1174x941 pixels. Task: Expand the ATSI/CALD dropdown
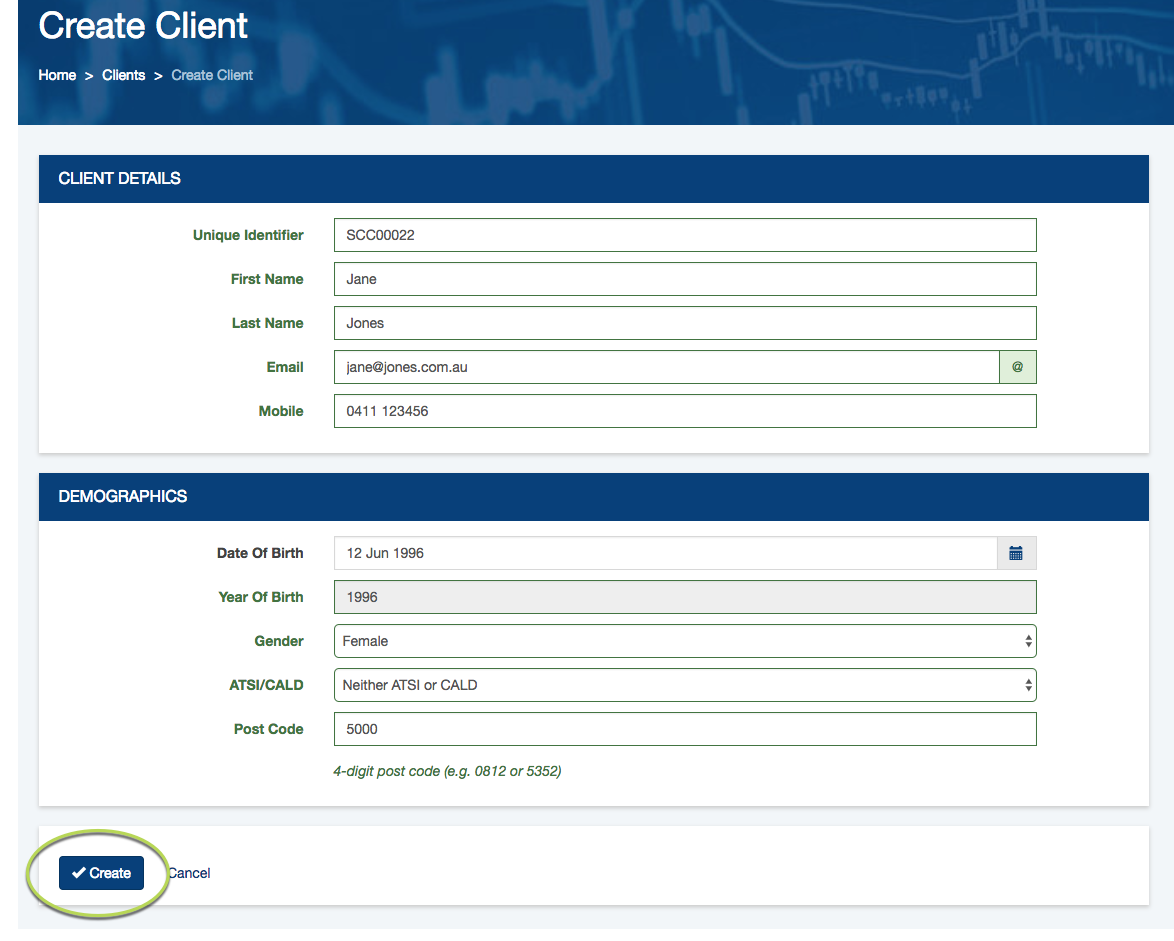coord(685,685)
